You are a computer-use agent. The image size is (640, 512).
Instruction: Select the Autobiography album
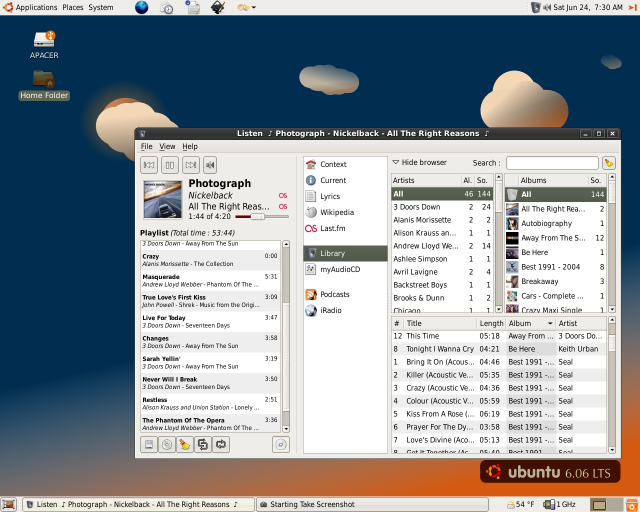point(556,223)
